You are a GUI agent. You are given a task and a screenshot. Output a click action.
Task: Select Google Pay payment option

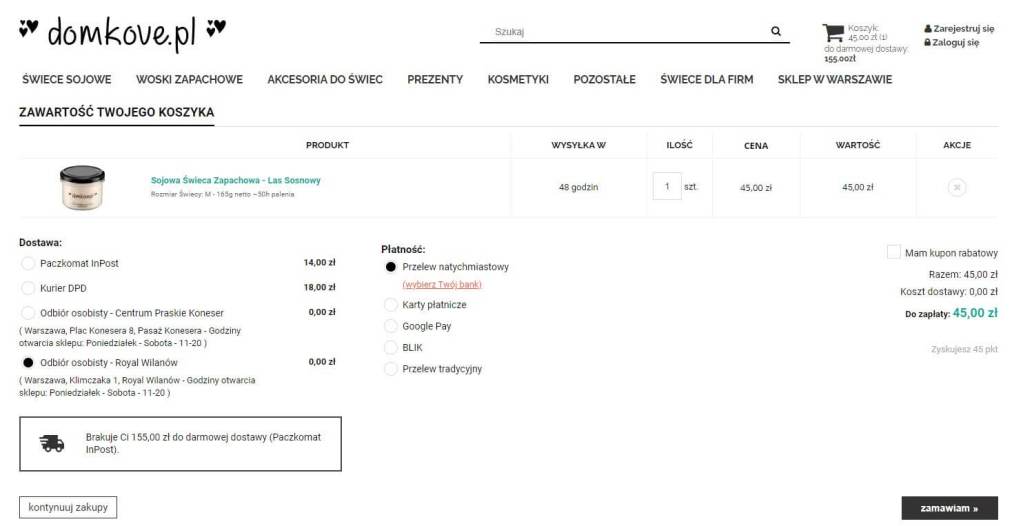coord(391,326)
